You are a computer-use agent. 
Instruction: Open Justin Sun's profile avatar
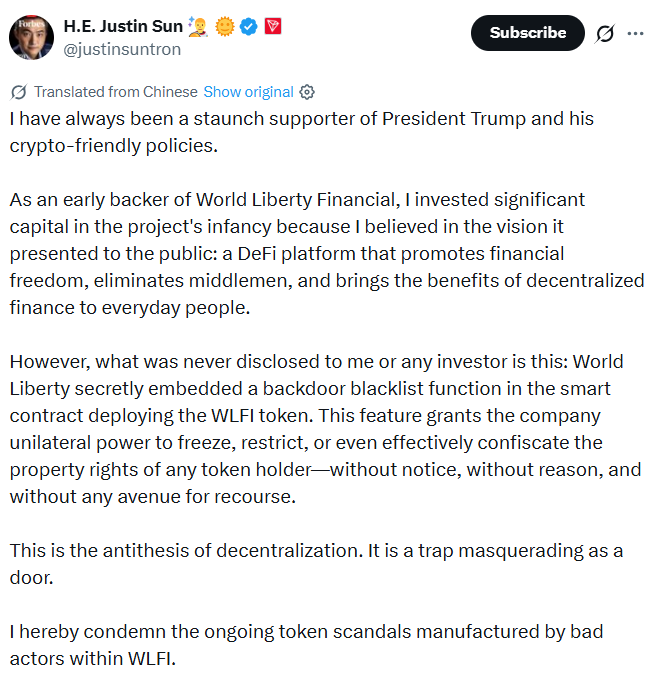(x=32, y=36)
